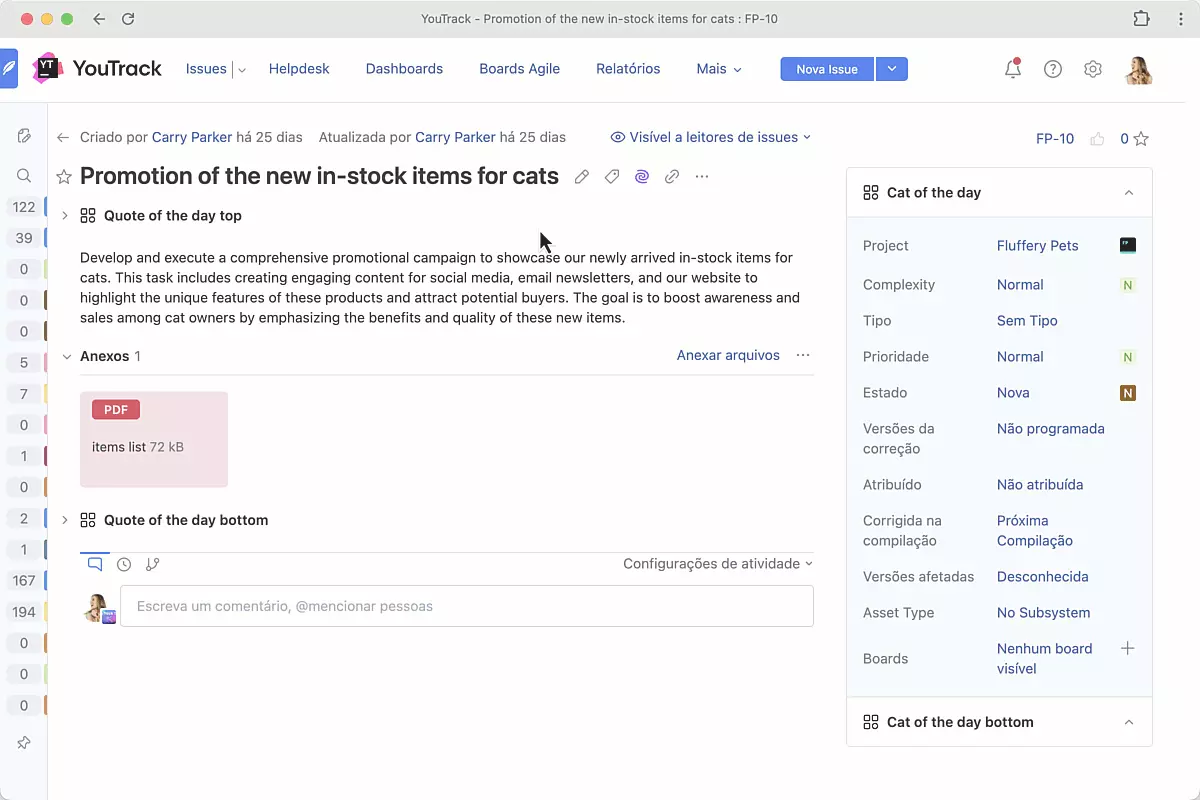Image resolution: width=1200 pixels, height=800 pixels.
Task: Expand Quote of the day top
Action: click(65, 216)
